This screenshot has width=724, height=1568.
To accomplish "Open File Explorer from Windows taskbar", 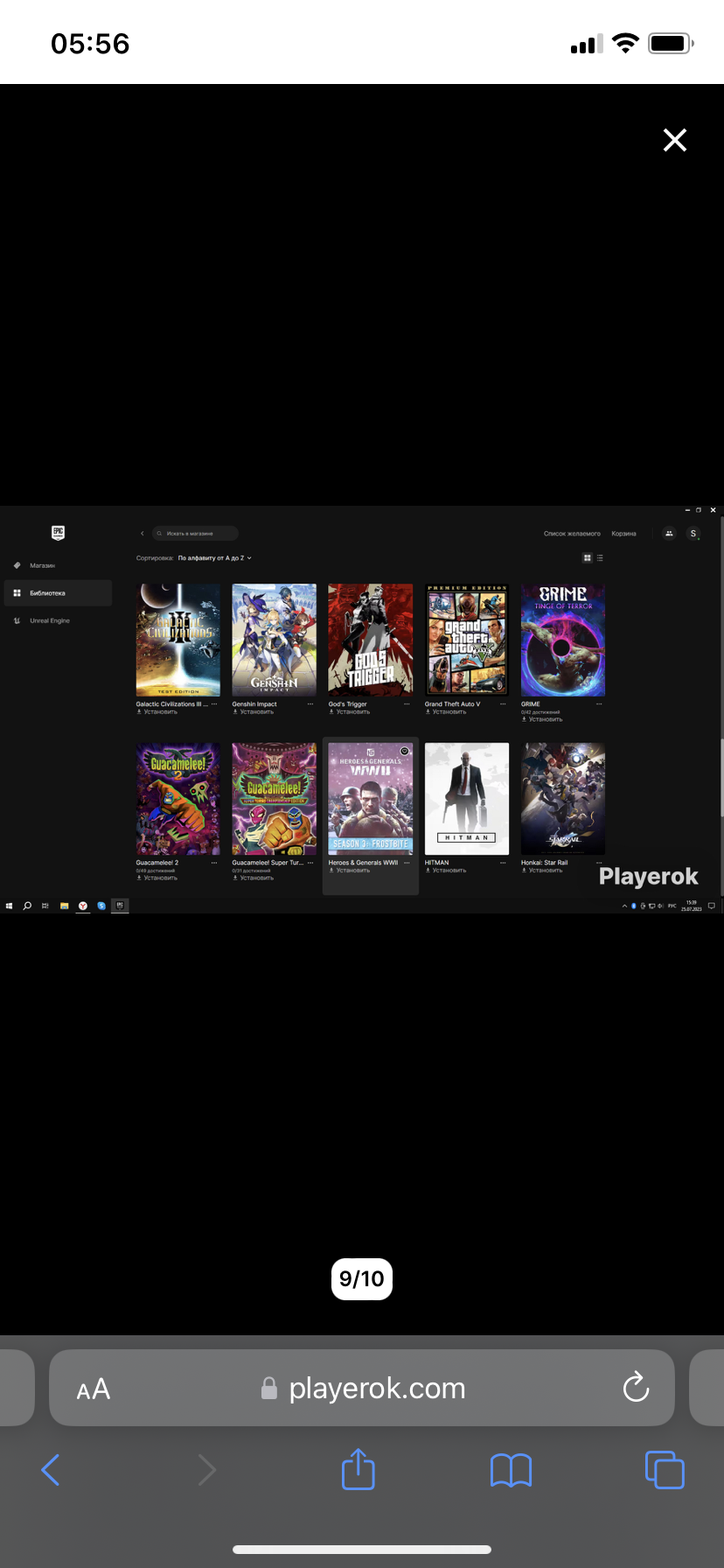I will tap(64, 906).
